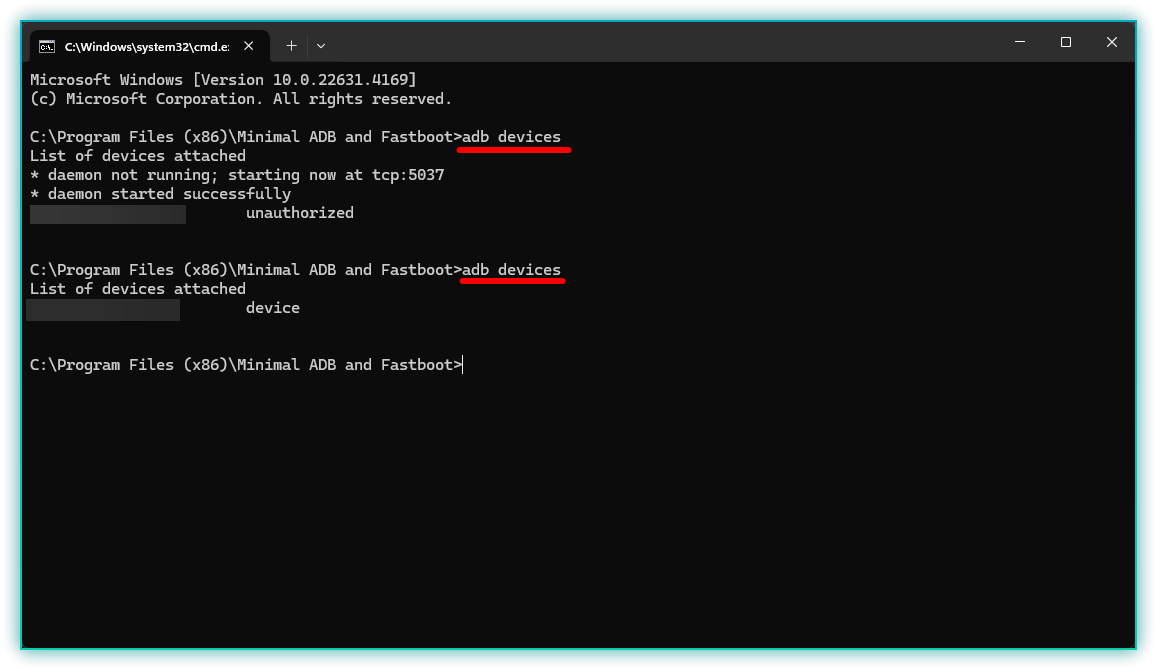Click the redacted serial beside "device" status

[x=103, y=310]
